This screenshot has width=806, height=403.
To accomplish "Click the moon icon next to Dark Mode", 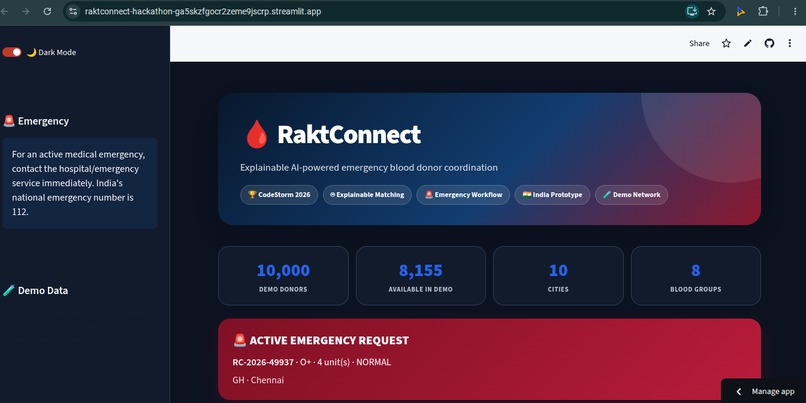I will click(x=31, y=52).
